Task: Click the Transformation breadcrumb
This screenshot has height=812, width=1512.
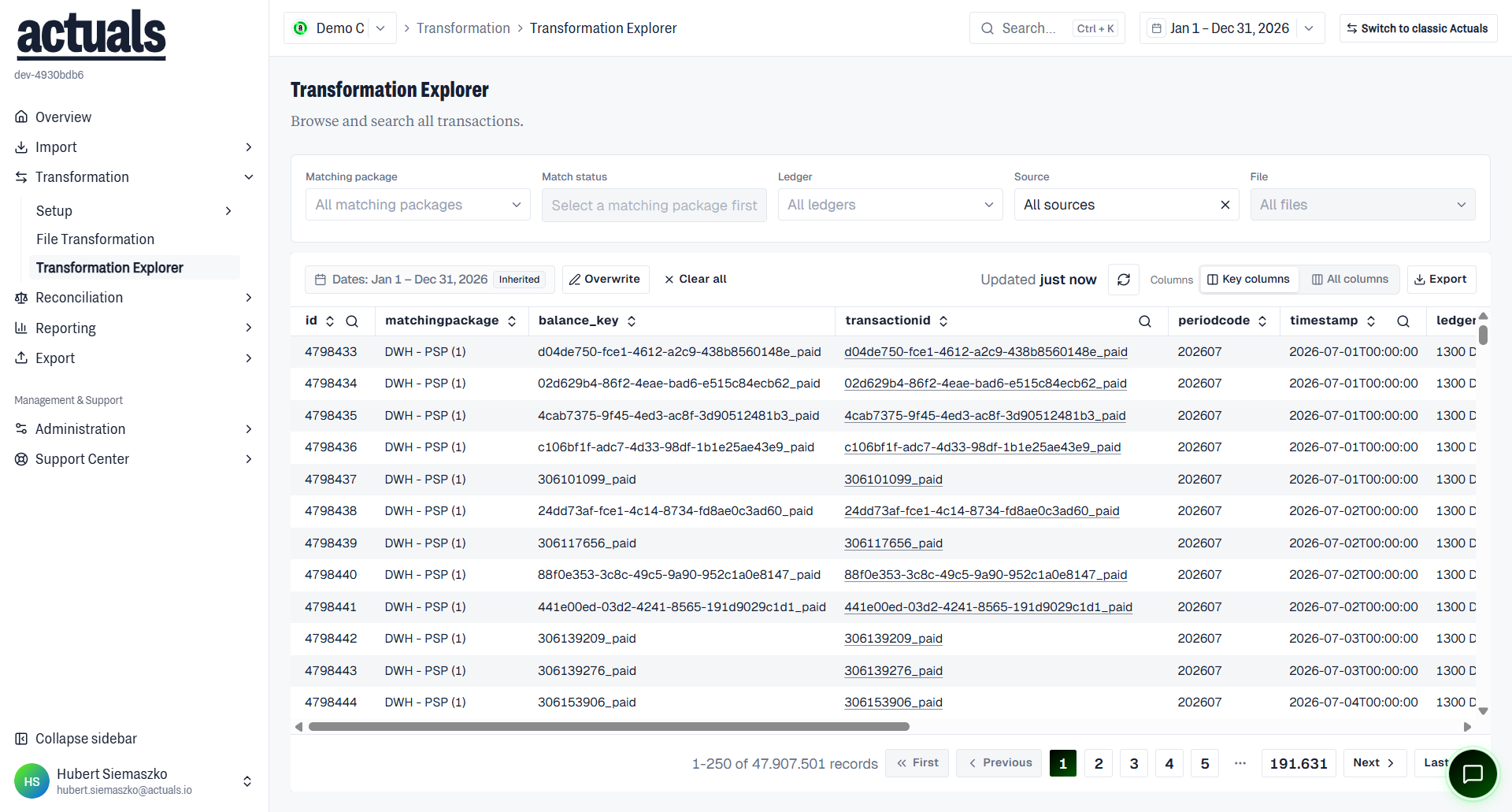Action: (x=463, y=28)
